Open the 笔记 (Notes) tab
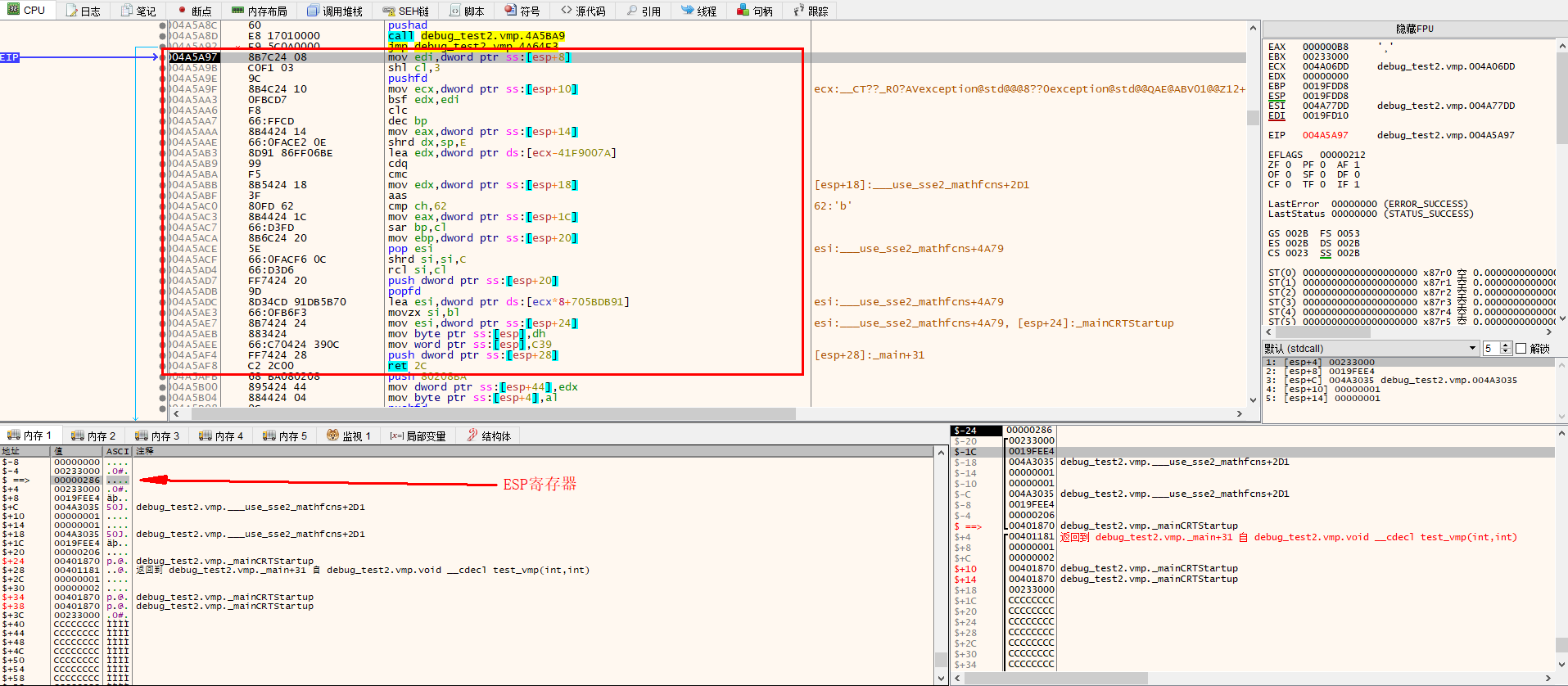 [138, 11]
